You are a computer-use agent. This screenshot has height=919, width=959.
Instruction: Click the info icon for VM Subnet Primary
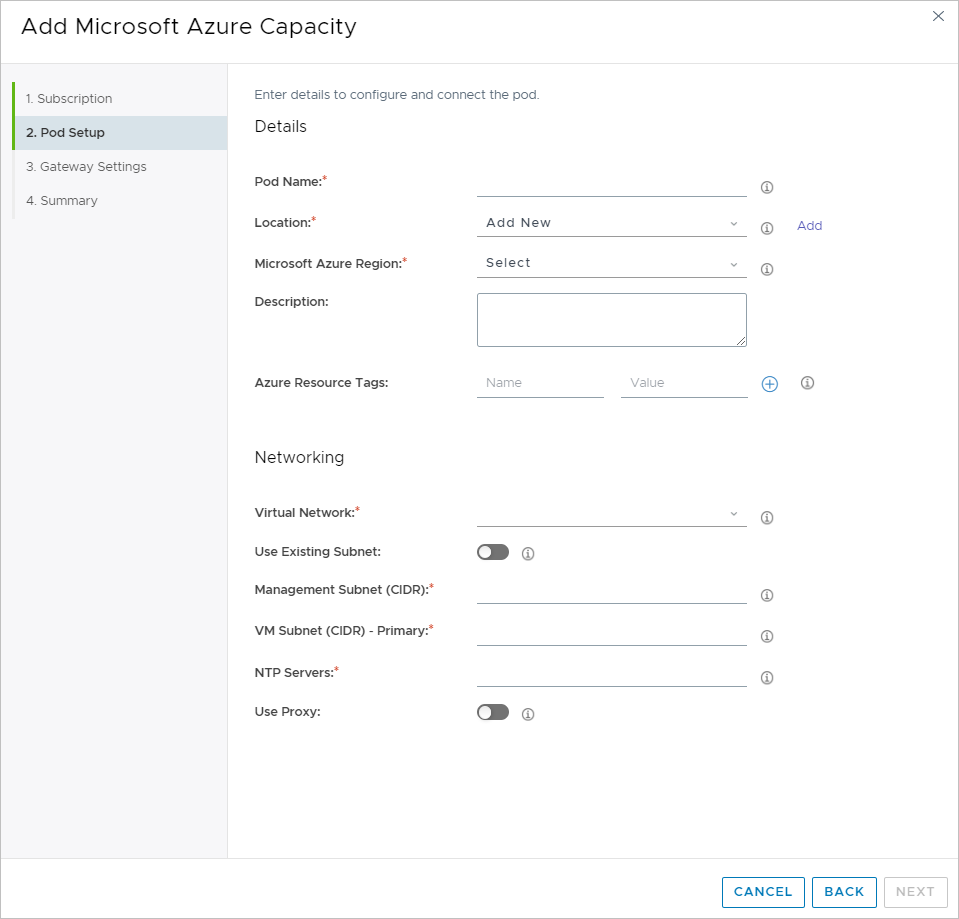767,637
